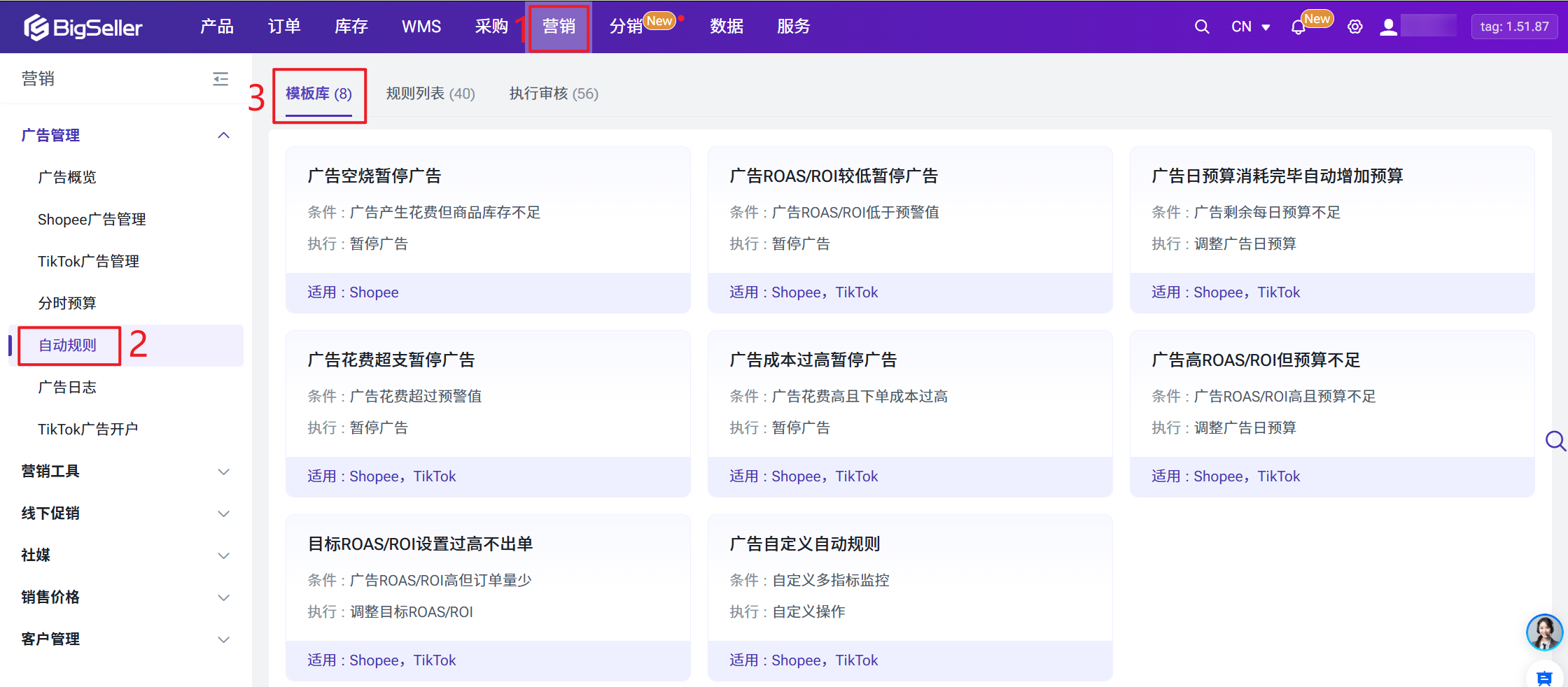
Task: Open the CN language dropdown
Action: click(1250, 27)
